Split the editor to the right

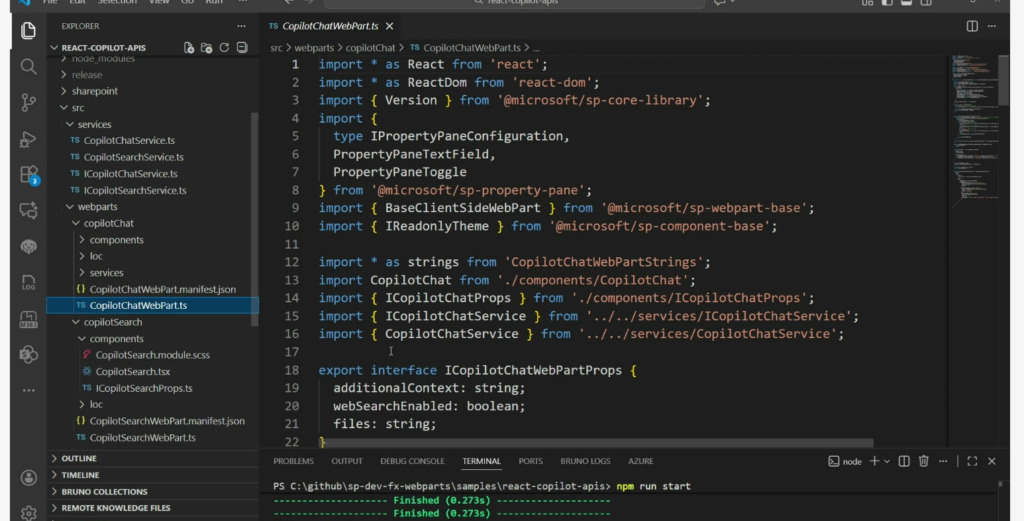(972, 26)
